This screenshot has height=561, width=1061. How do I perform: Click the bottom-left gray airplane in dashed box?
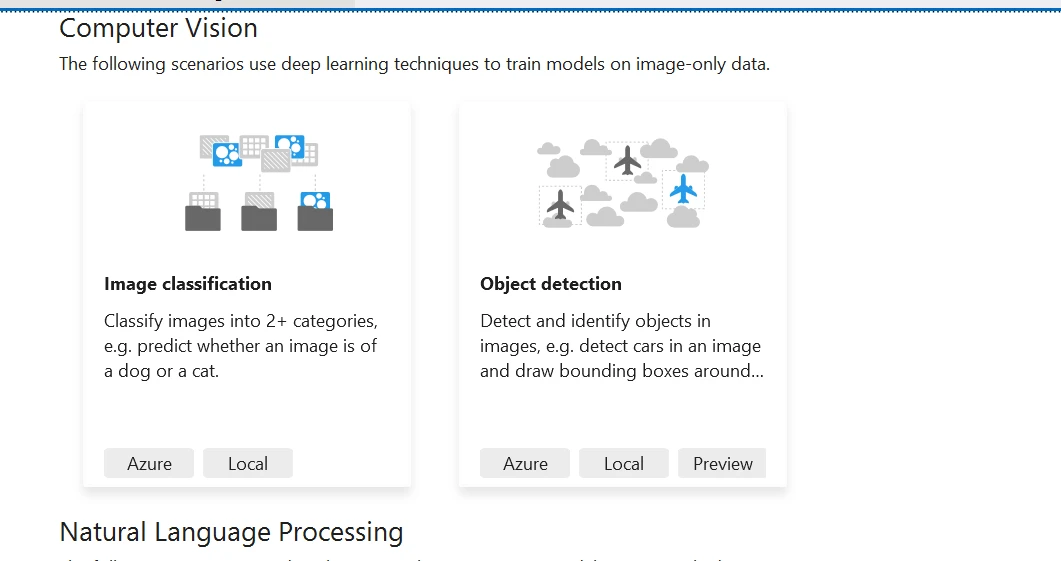coord(561,205)
